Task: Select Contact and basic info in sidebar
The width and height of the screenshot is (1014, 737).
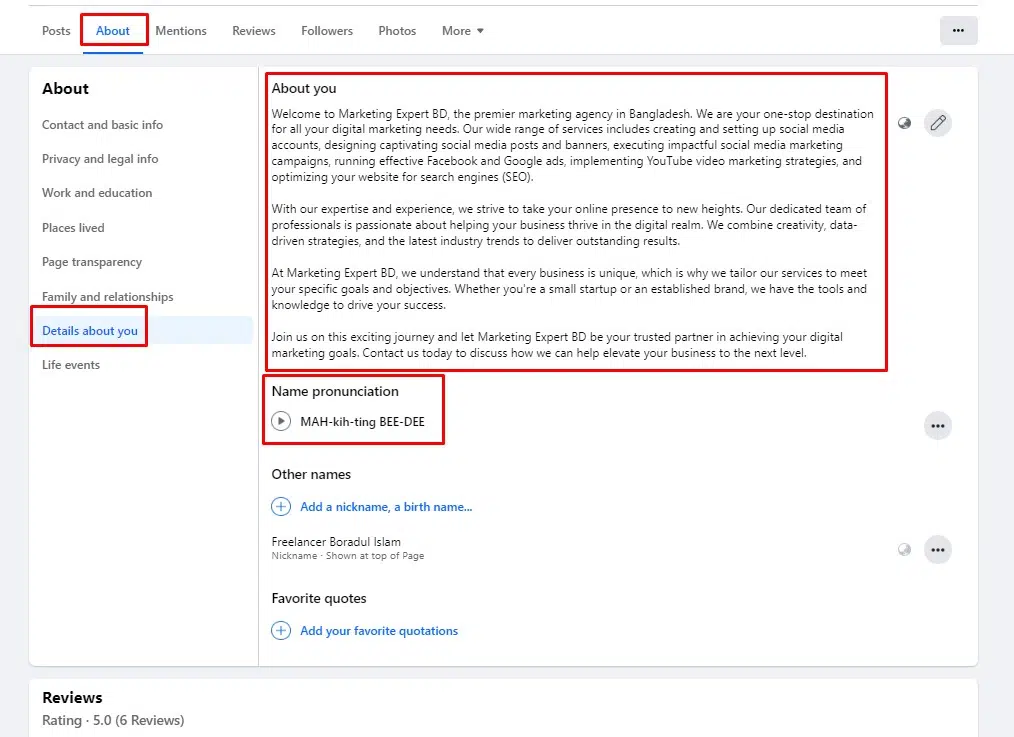Action: (102, 125)
